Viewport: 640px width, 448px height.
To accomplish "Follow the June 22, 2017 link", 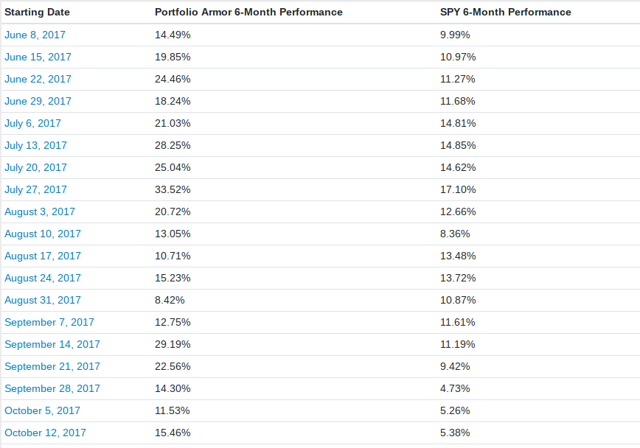I will (x=38, y=79).
